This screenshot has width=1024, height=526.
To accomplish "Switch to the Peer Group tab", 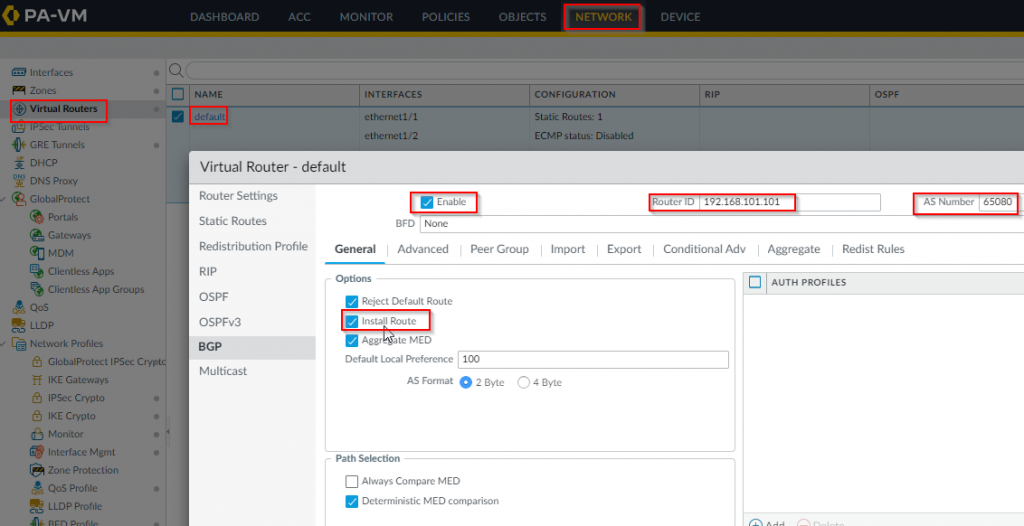I will point(500,249).
